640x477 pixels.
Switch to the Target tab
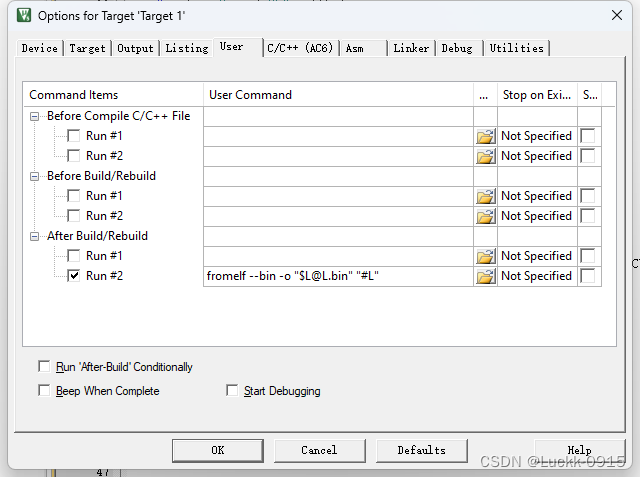87,49
